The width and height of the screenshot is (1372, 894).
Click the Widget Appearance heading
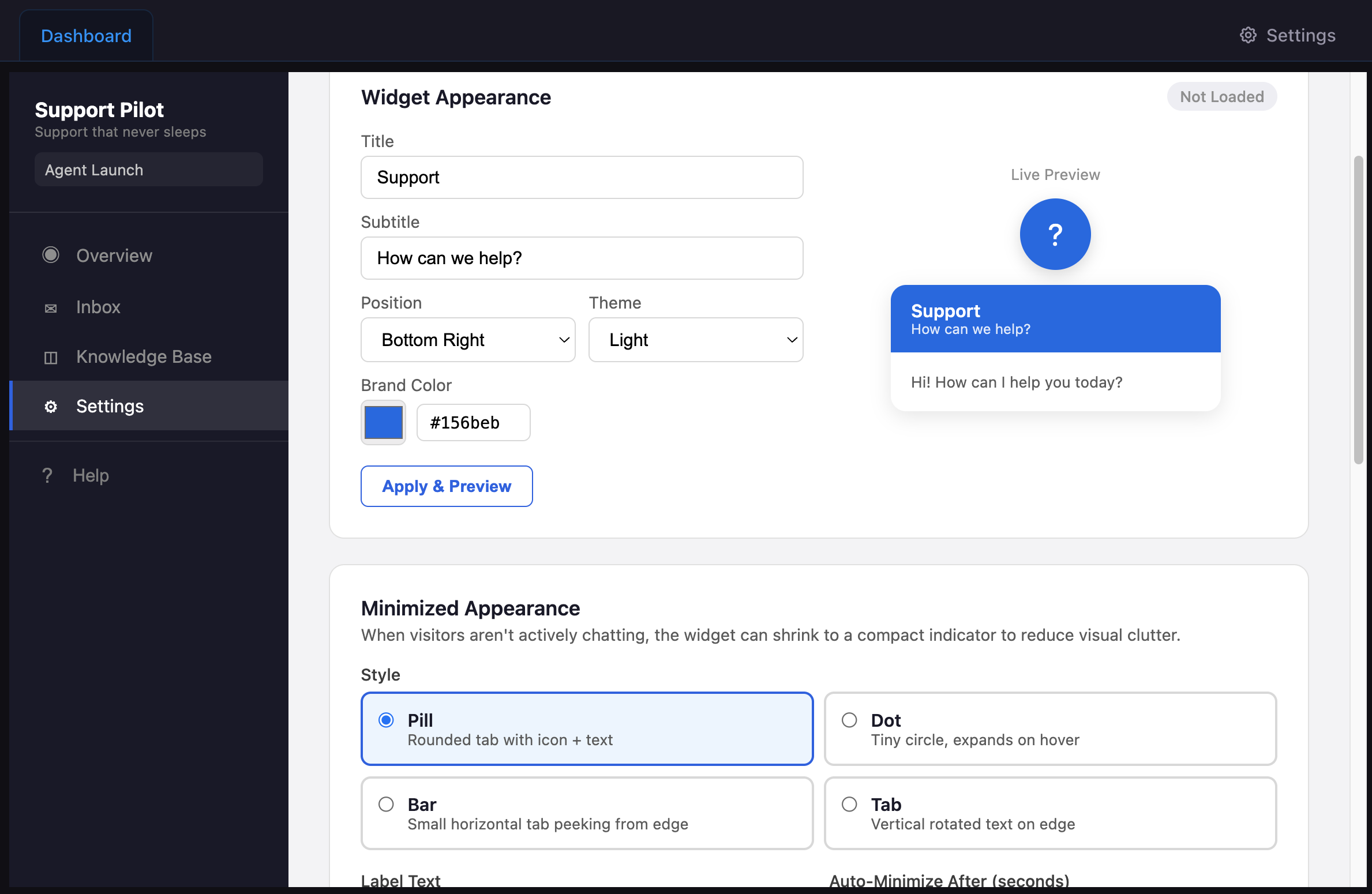click(456, 97)
